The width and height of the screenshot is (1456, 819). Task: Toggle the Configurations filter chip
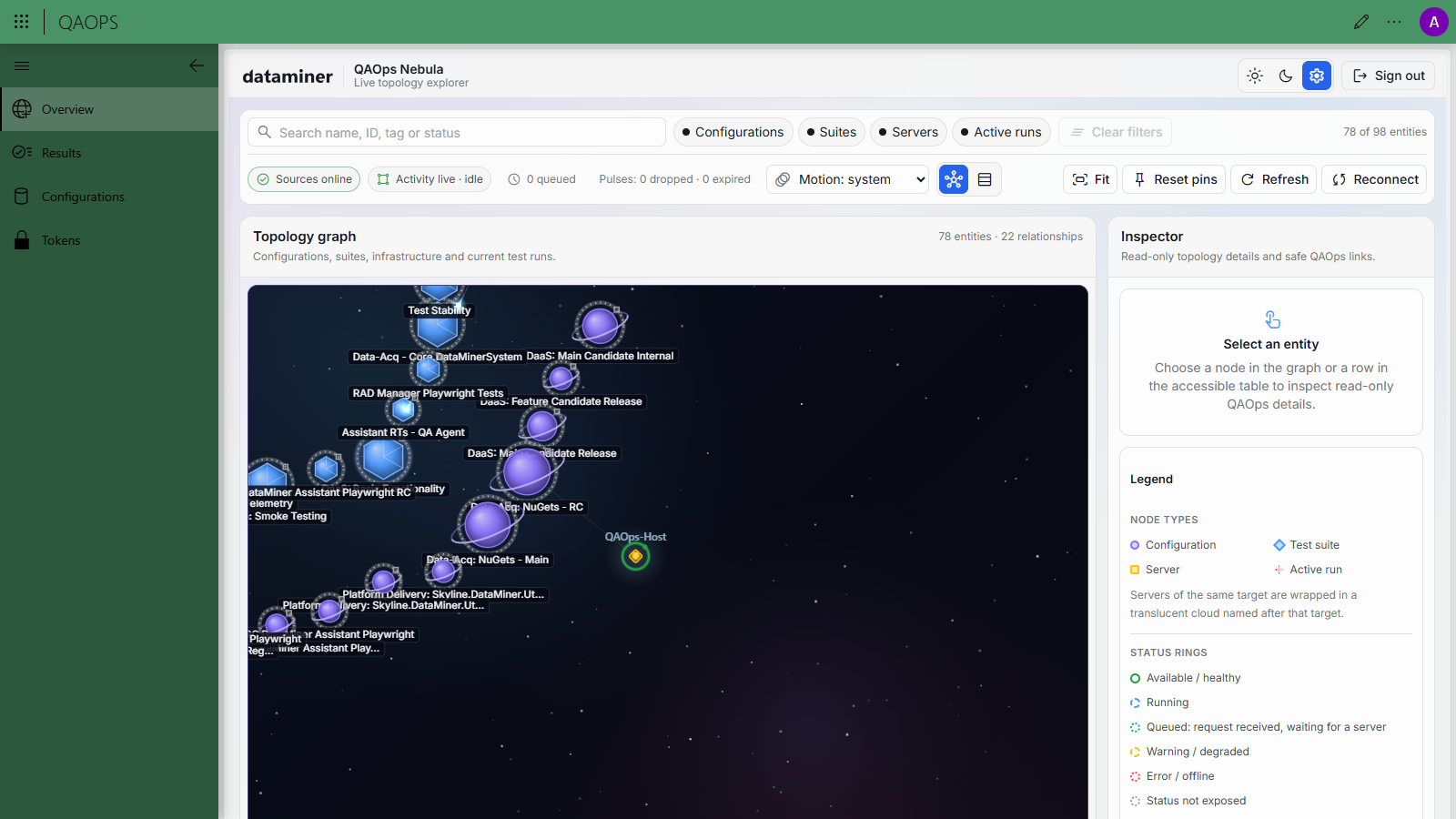point(733,132)
